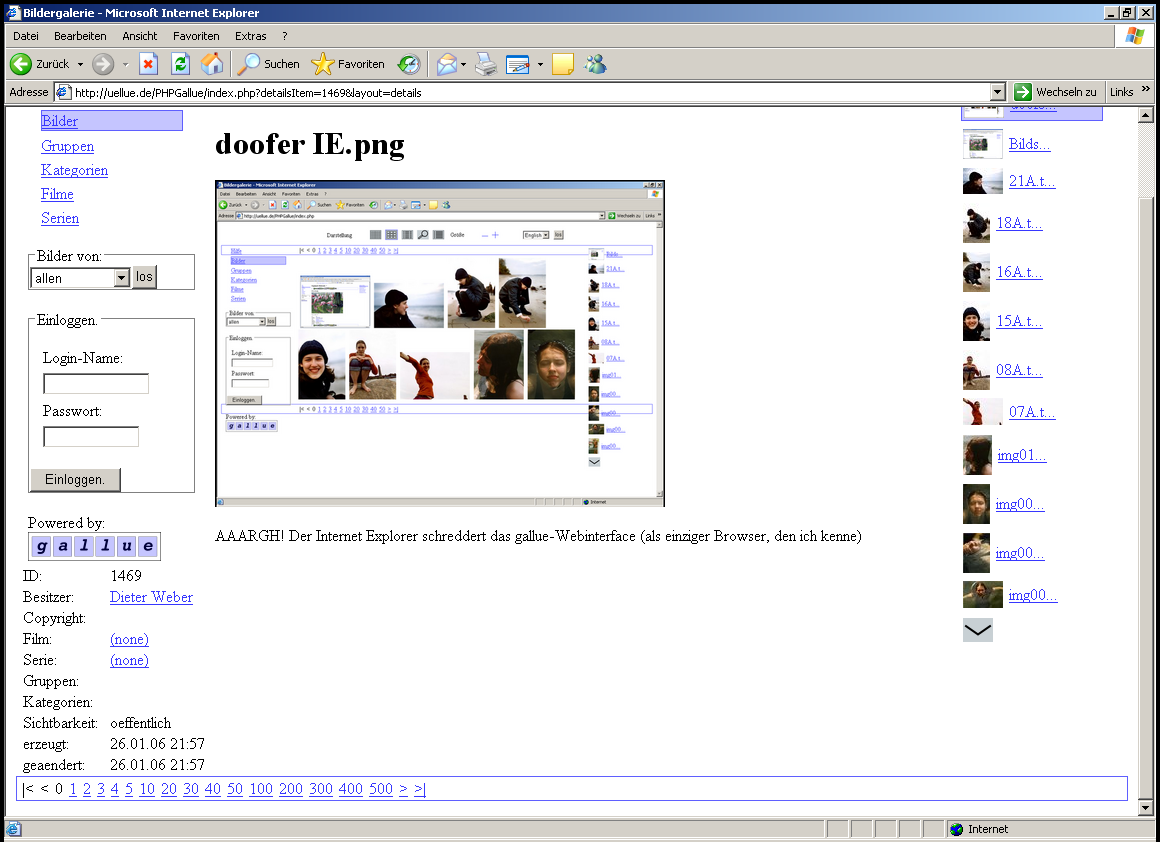Open the Favoriten menu in menu bar
The width and height of the screenshot is (1160, 842).
coord(196,36)
